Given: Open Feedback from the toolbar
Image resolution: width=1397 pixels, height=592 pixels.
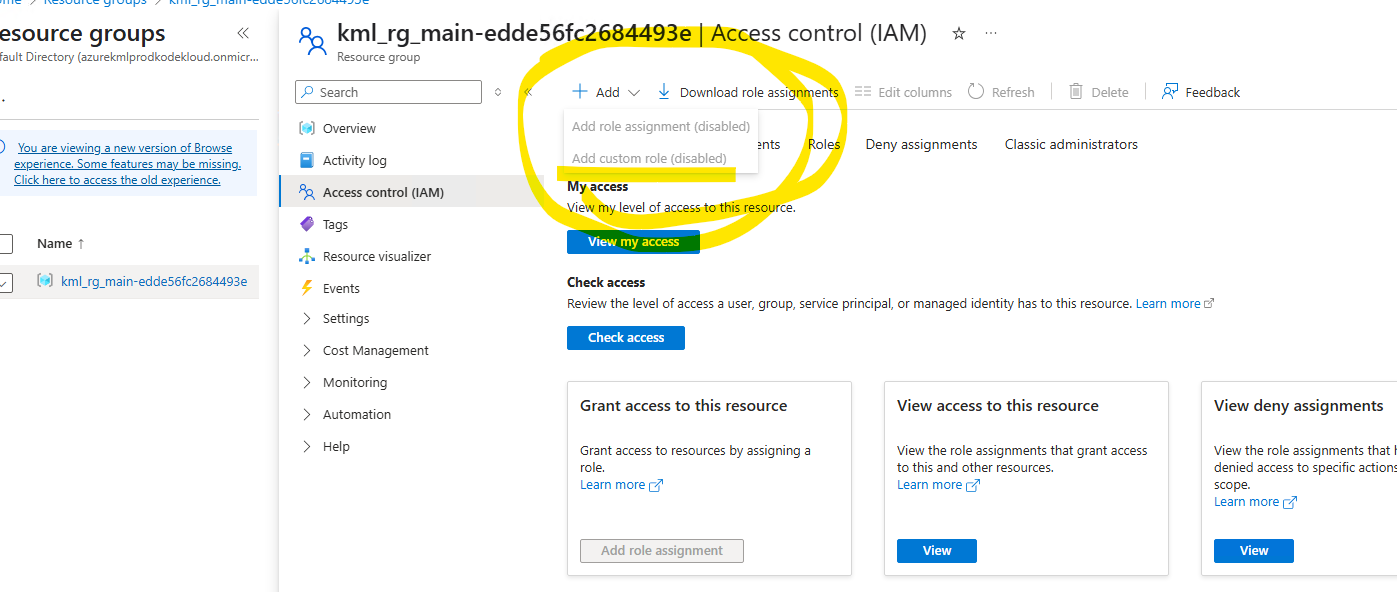Looking at the screenshot, I should (1200, 92).
